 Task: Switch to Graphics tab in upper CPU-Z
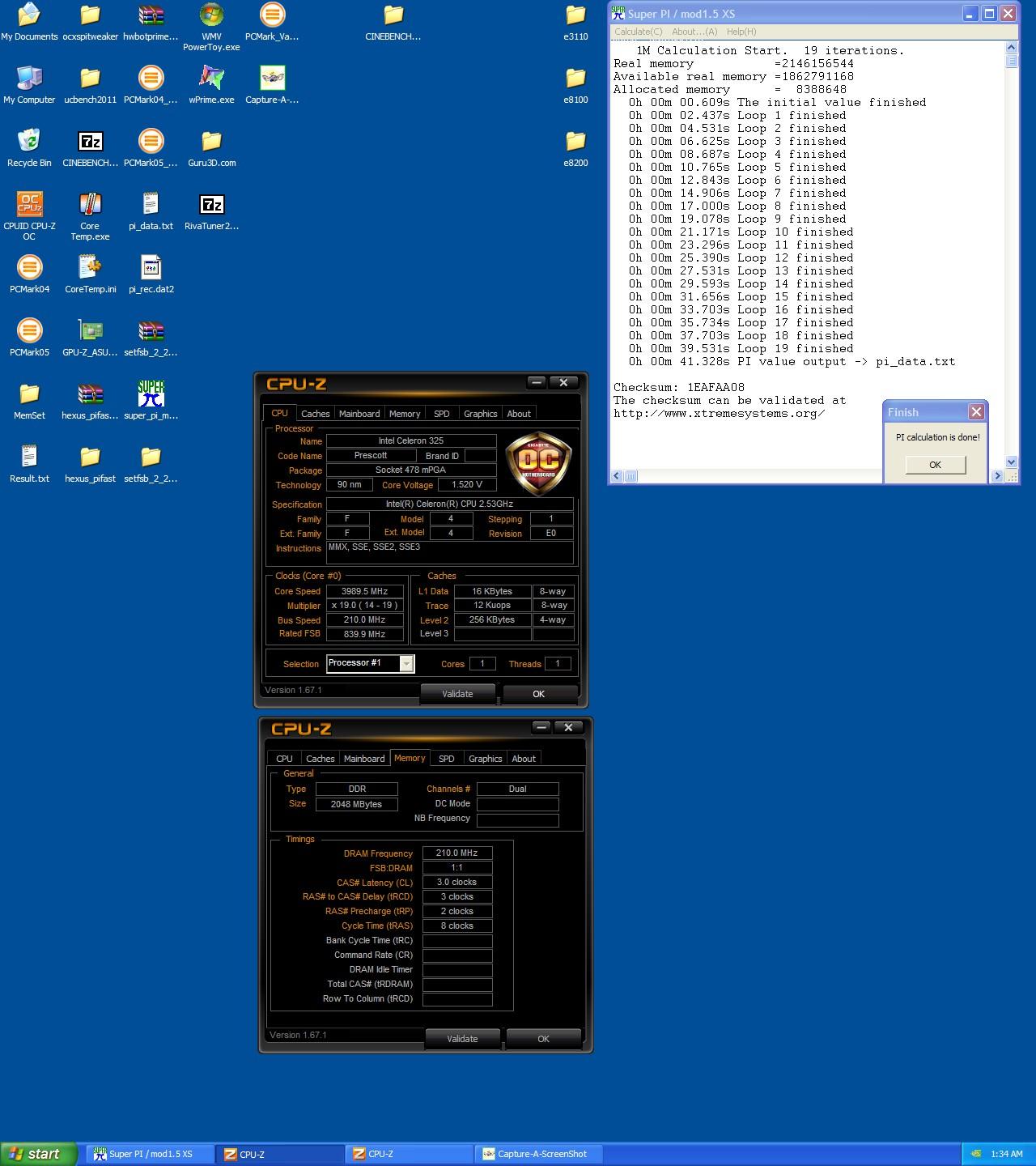tap(481, 414)
